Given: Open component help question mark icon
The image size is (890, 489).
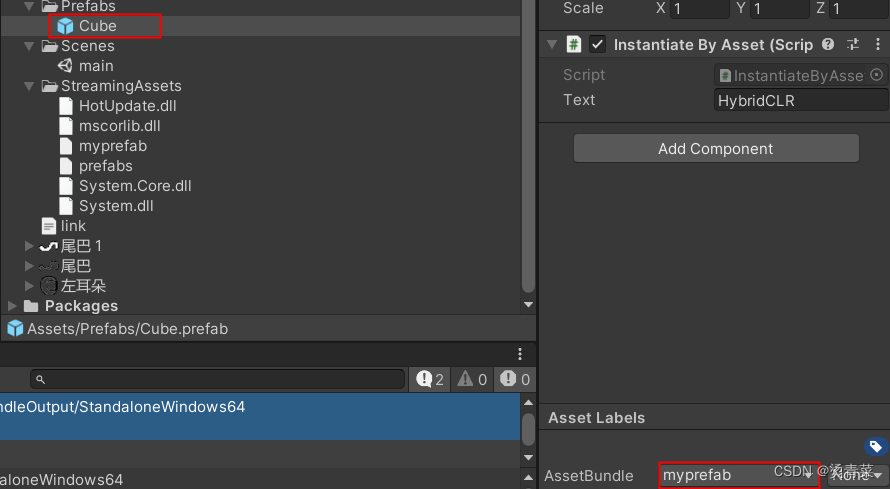Looking at the screenshot, I should point(828,44).
